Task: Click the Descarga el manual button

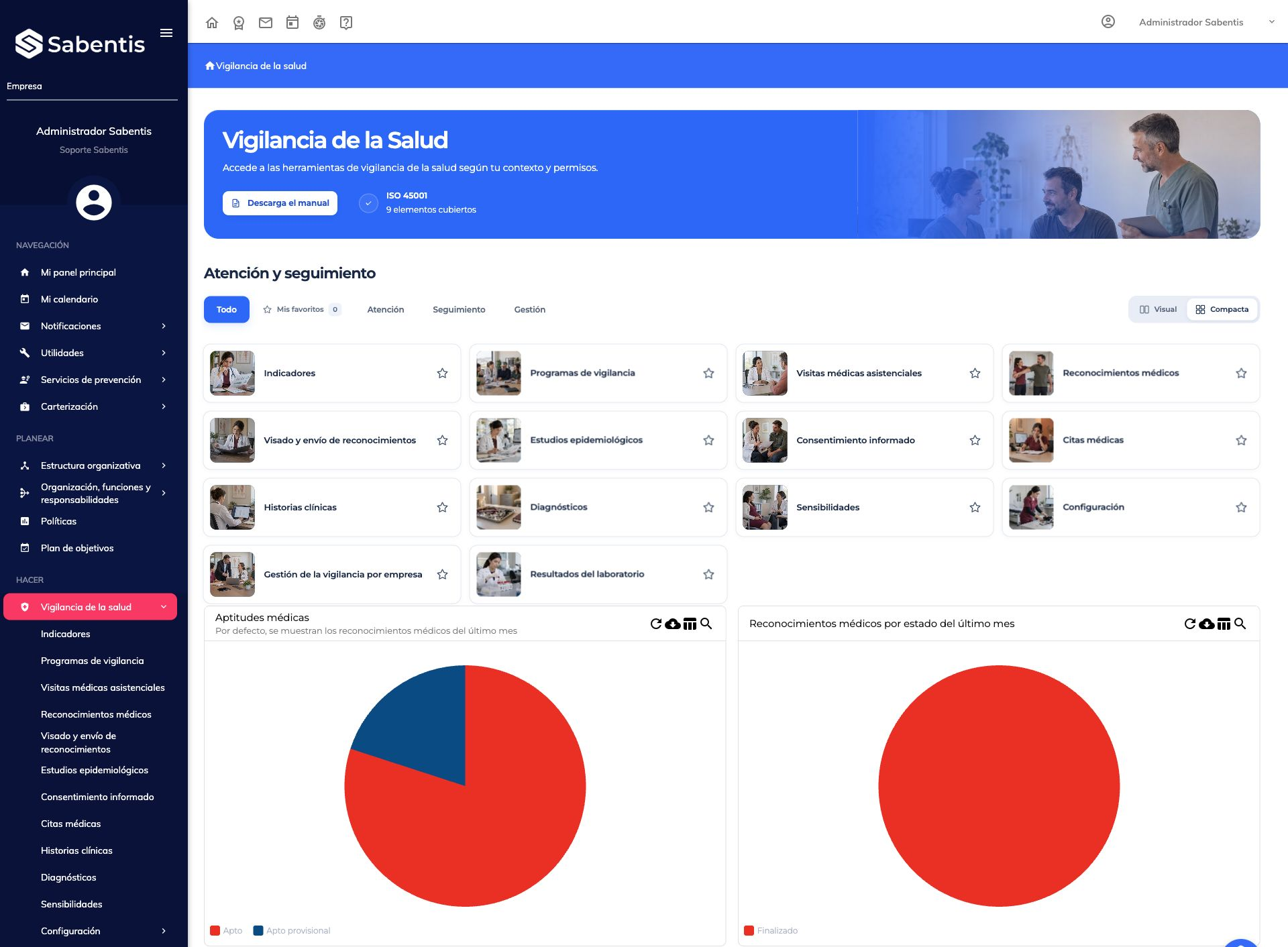Action: coord(280,203)
